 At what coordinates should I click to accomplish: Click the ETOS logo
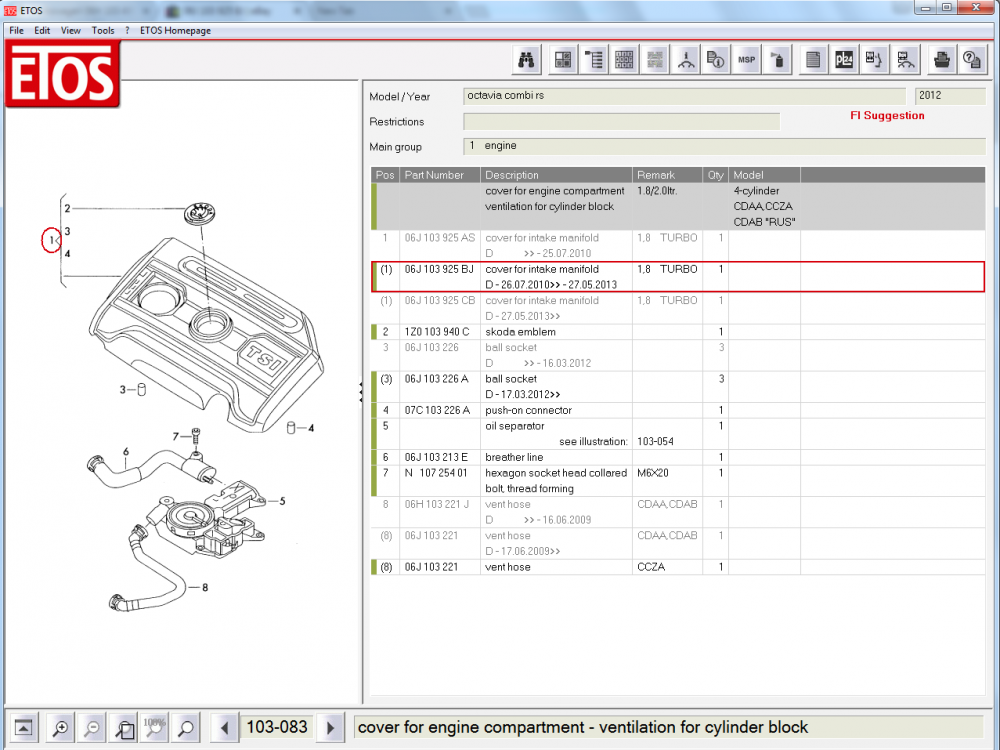coord(62,75)
